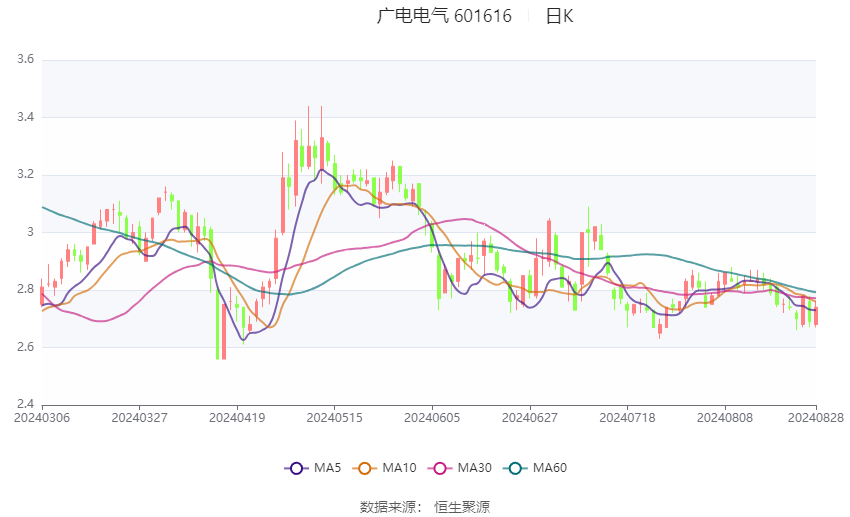
Task: Click the chart title 广电电气 601616
Action: tap(444, 16)
